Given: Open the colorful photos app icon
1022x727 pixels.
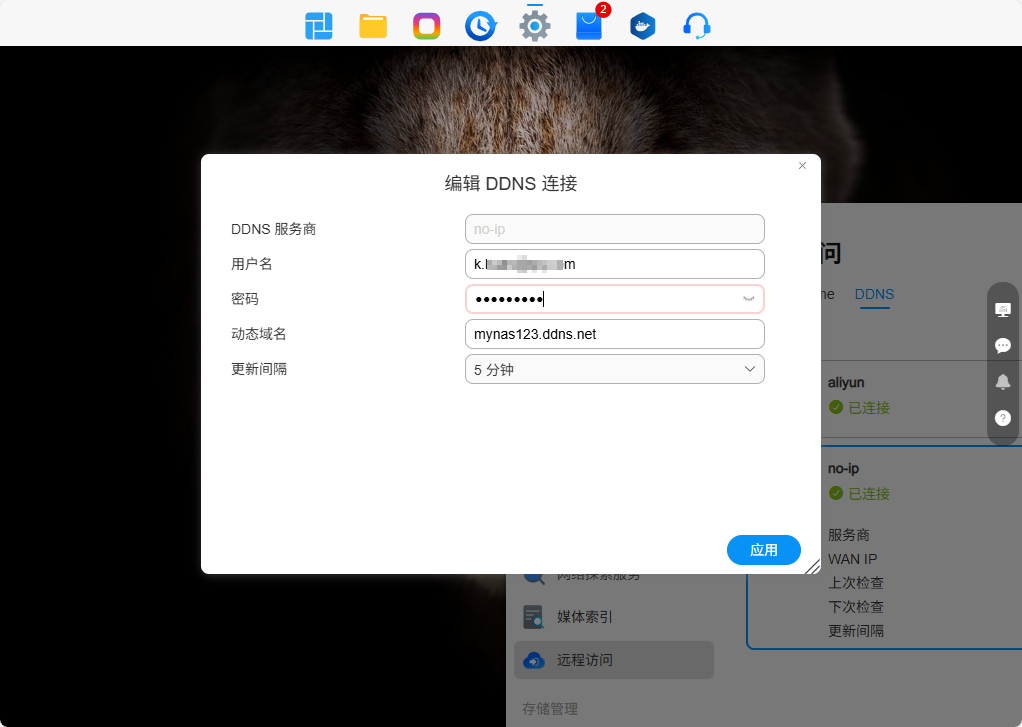Looking at the screenshot, I should (427, 27).
